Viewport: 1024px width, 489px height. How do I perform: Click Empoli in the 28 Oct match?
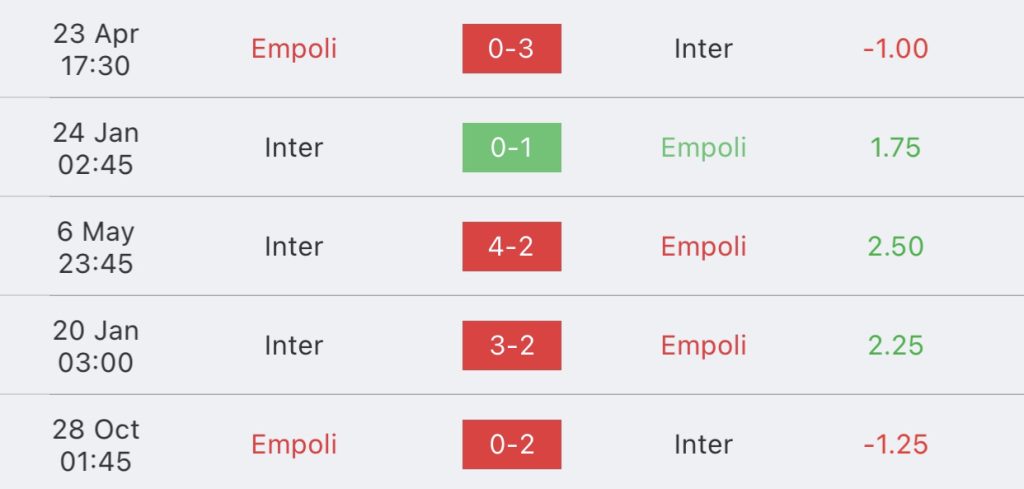pos(294,444)
